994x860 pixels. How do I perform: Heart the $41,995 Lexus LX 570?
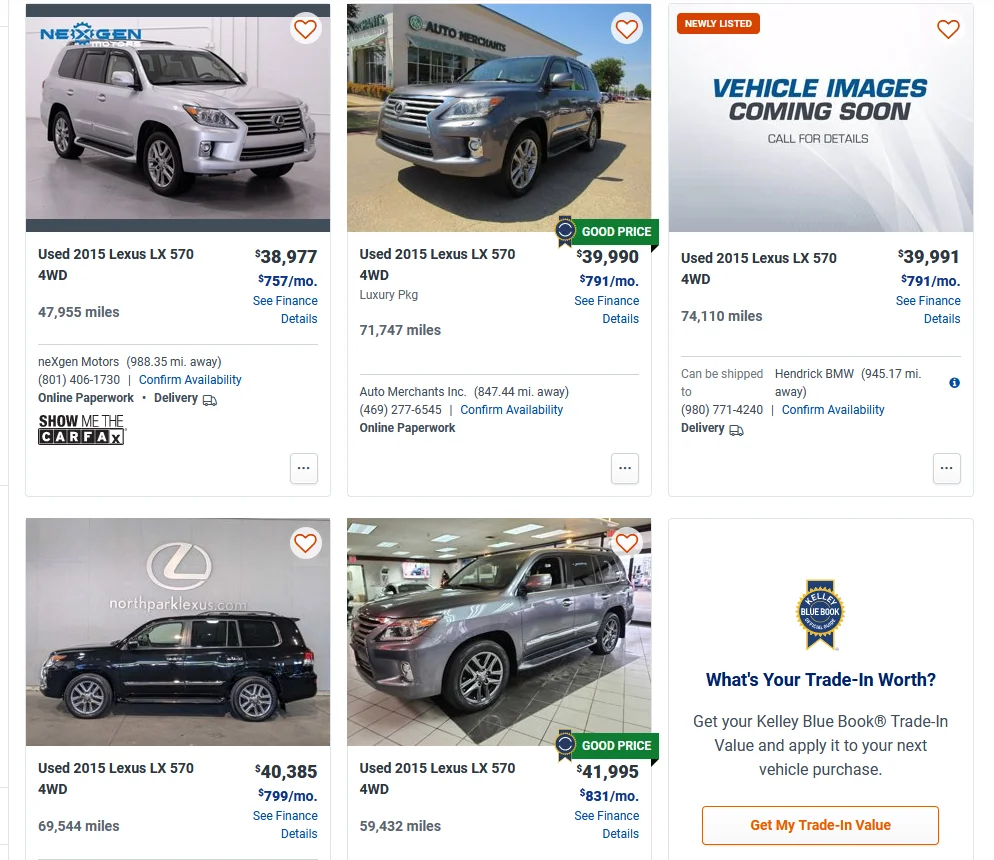627,543
